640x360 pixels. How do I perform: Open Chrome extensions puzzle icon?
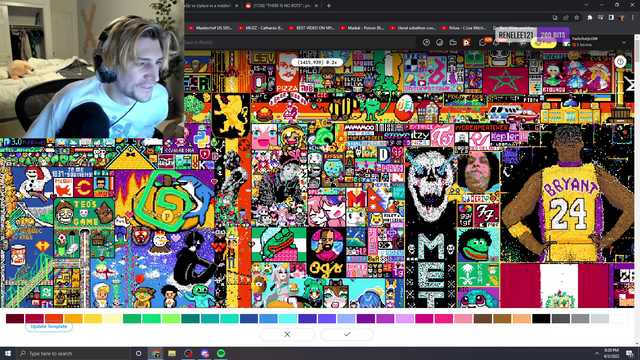click(590, 18)
